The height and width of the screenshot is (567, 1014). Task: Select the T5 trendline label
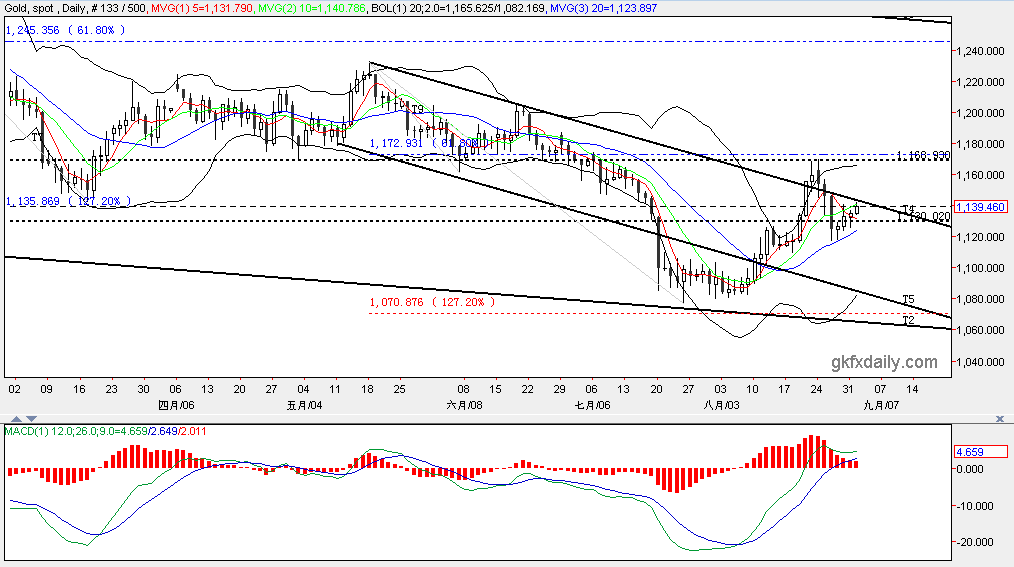click(908, 299)
